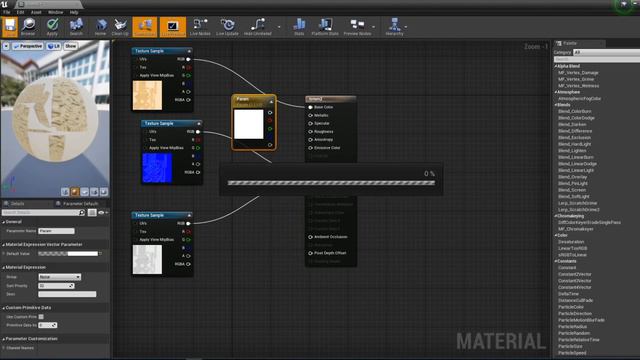This screenshot has width=640, height=360.
Task: Click the Default Value color swatch
Action: pyautogui.click(x=68, y=253)
